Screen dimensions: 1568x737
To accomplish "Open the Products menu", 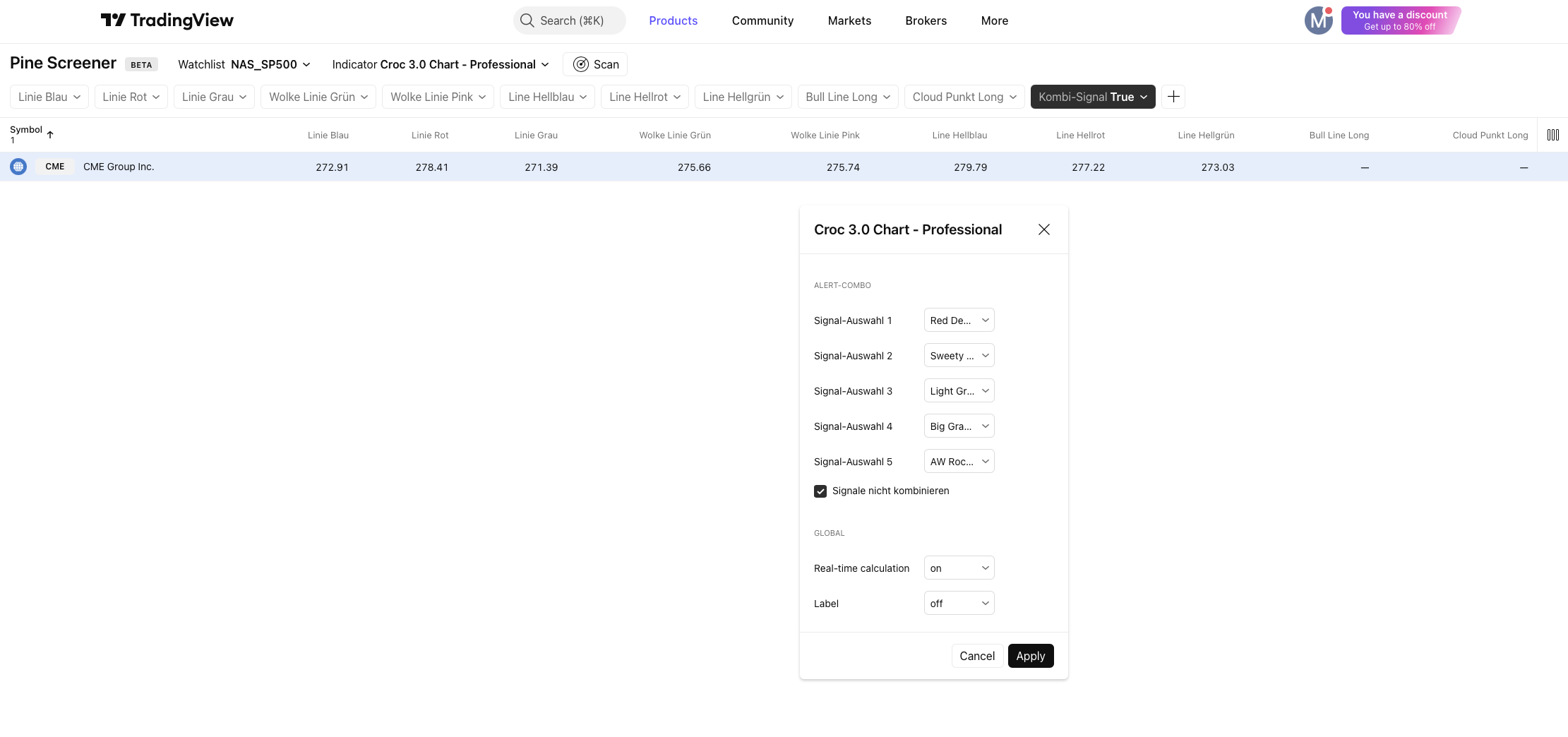I will pos(673,20).
